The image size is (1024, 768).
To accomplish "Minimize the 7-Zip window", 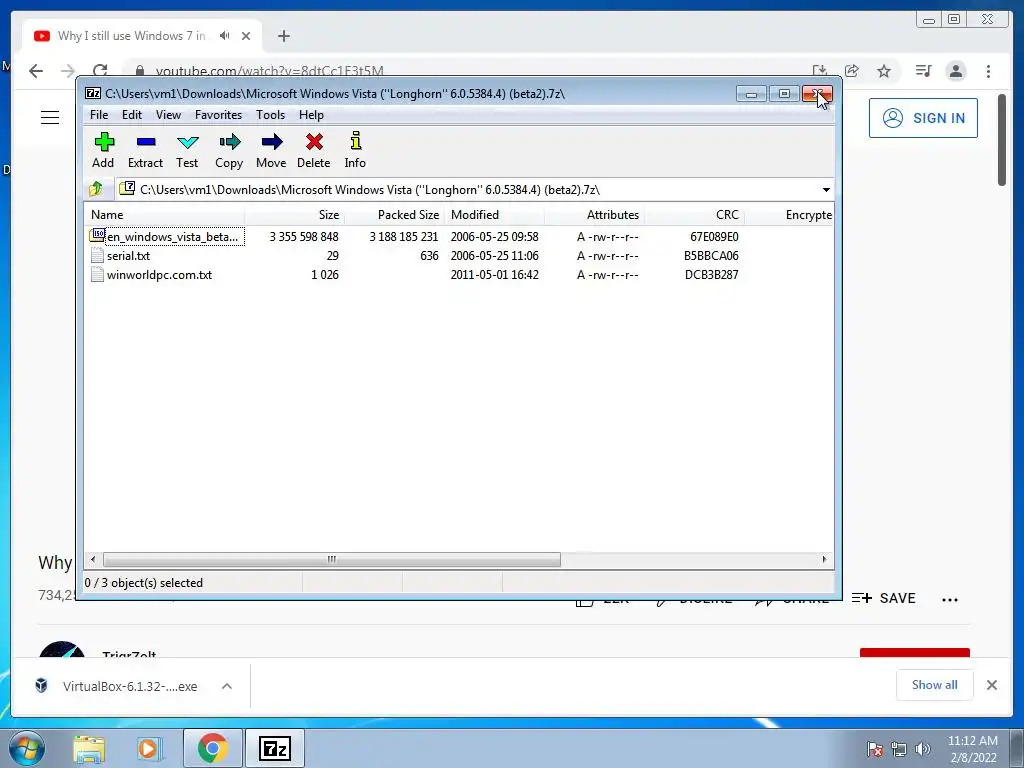I will [751, 94].
